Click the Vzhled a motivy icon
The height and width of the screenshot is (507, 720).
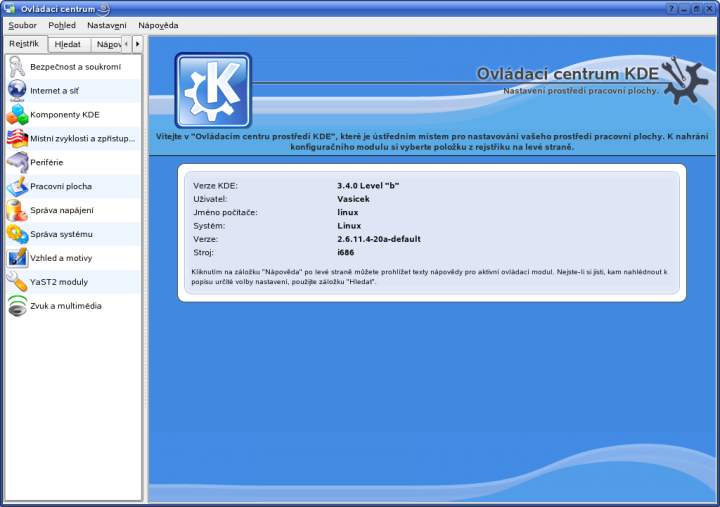coord(17,258)
